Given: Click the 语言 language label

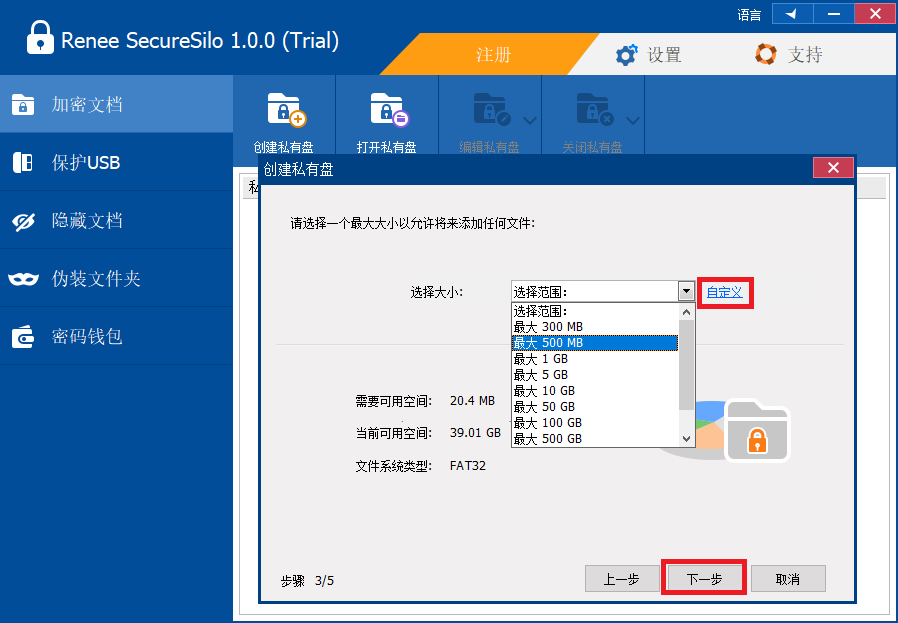Looking at the screenshot, I should pyautogui.click(x=749, y=15).
